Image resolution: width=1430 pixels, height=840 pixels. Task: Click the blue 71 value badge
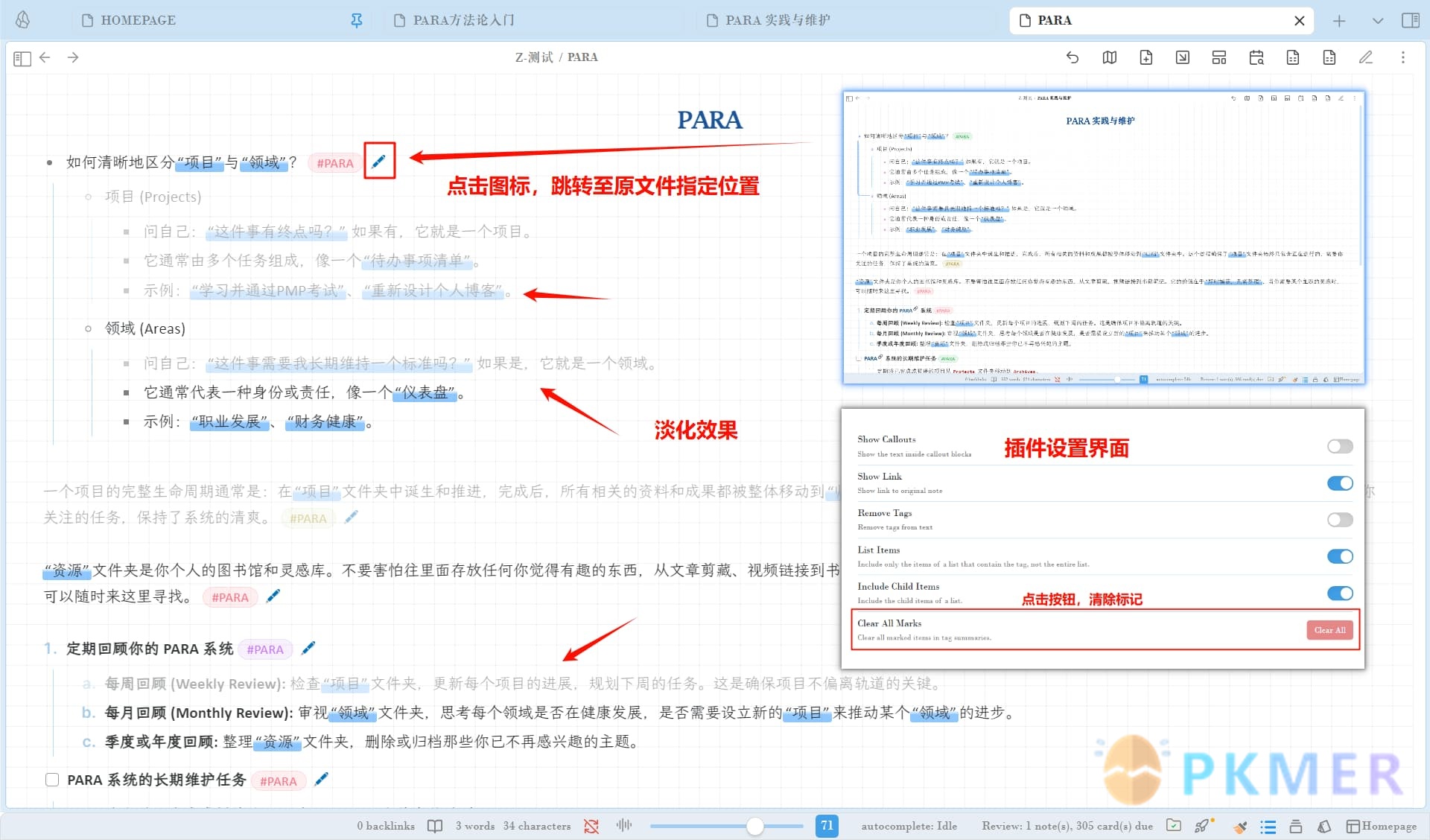pyautogui.click(x=827, y=825)
